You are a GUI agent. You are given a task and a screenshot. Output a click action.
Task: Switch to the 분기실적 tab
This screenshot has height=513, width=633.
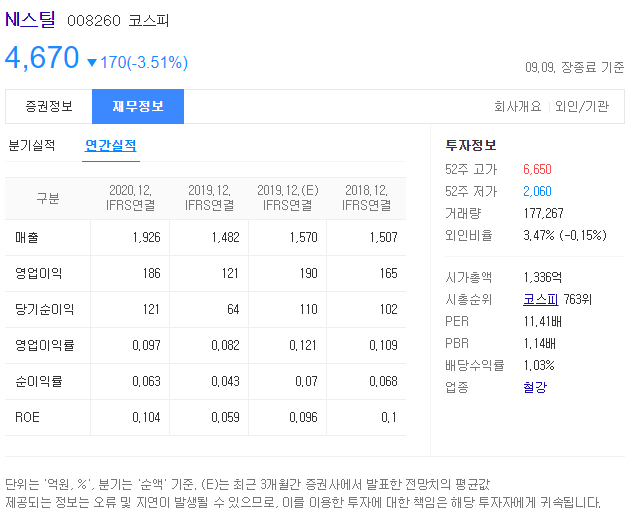click(32, 145)
